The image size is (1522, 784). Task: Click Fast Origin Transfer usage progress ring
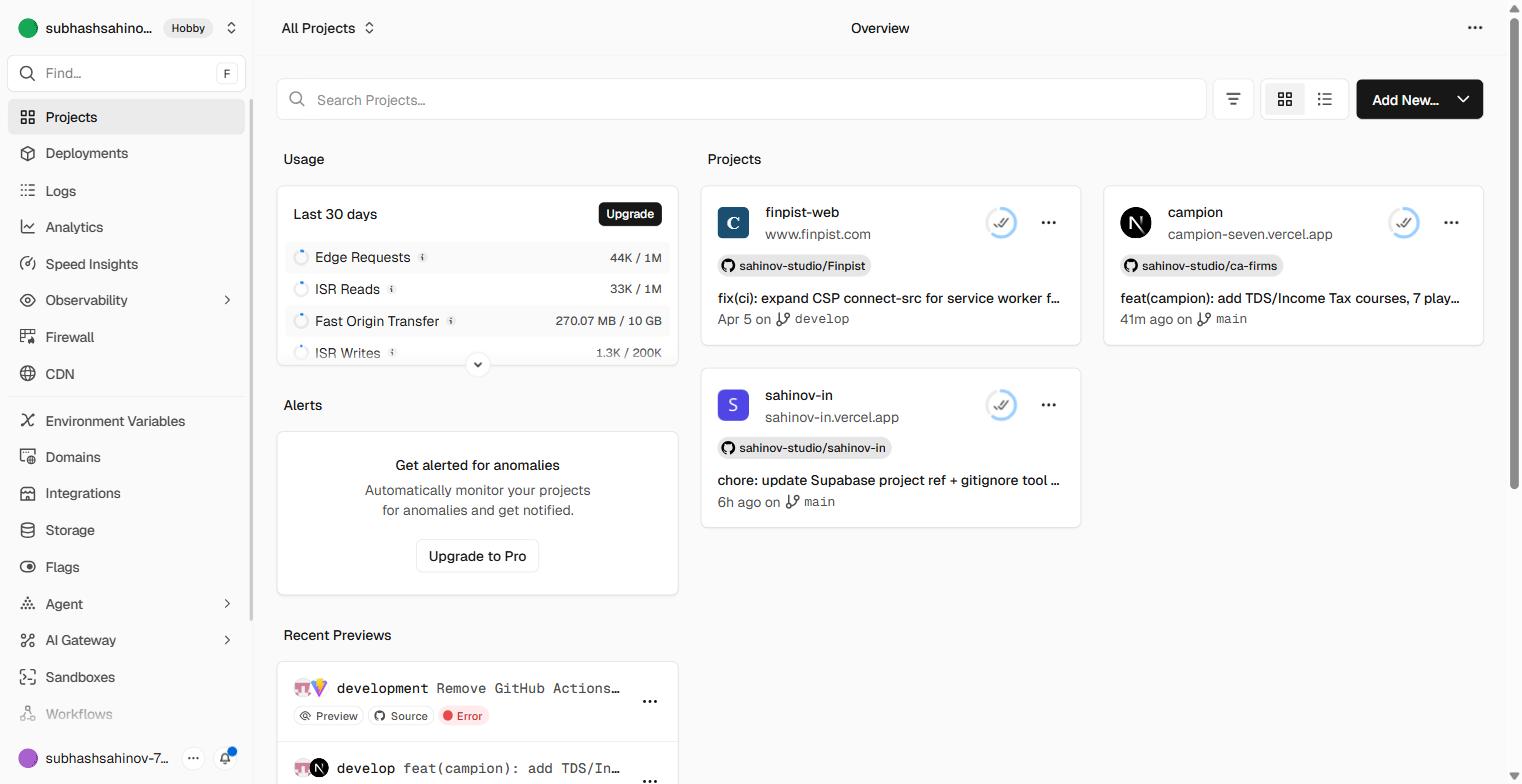pyautogui.click(x=301, y=321)
